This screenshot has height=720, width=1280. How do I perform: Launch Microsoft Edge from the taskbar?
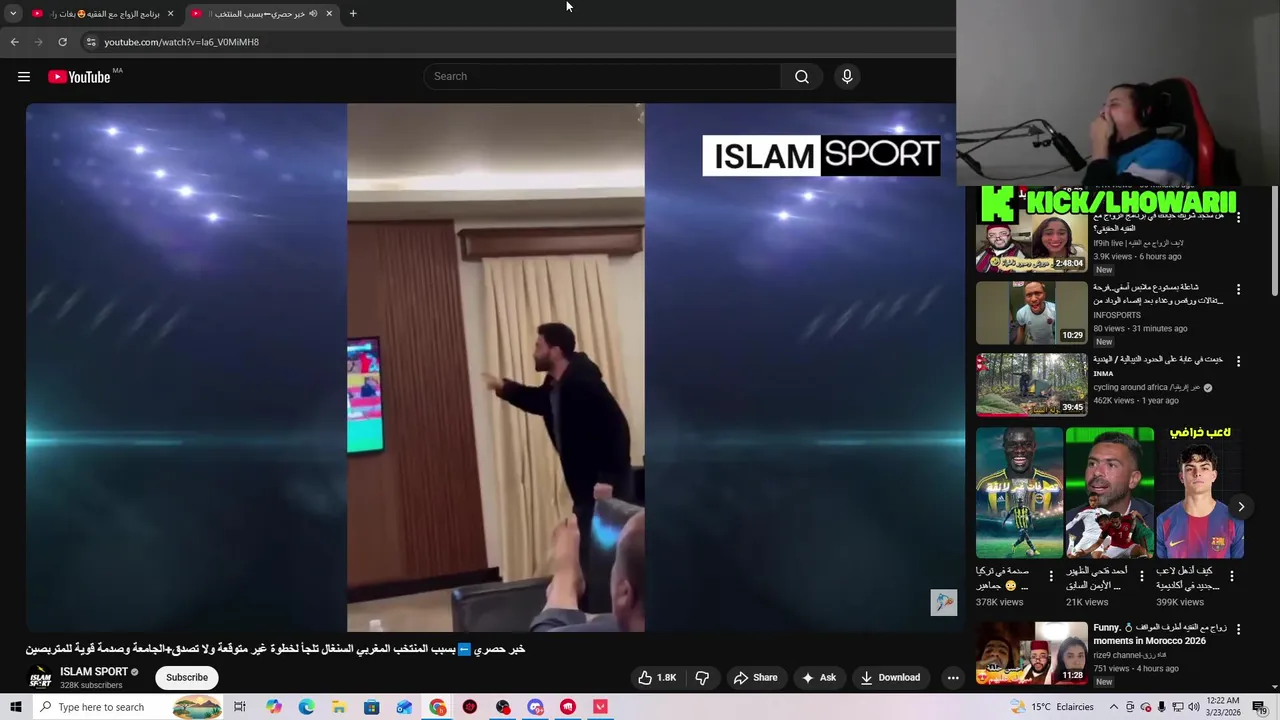click(x=306, y=707)
